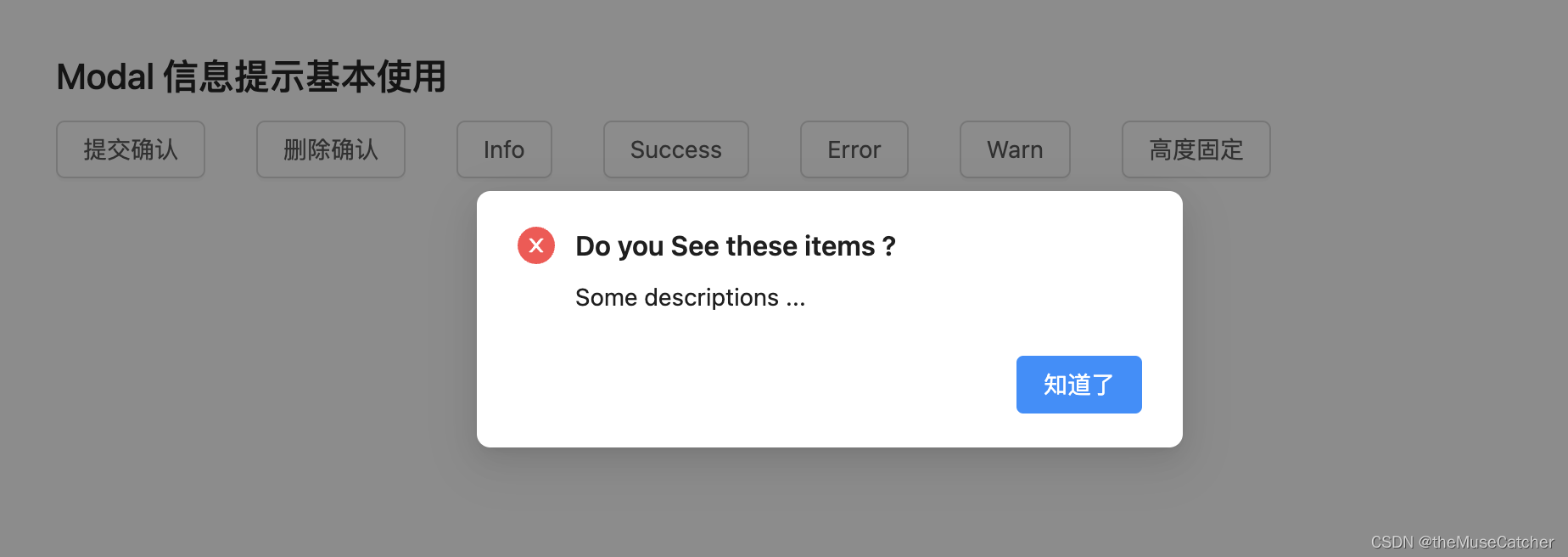Click the dimmed backdrop left of the dialog
Screen dimensions: 1568x557
[238, 340]
